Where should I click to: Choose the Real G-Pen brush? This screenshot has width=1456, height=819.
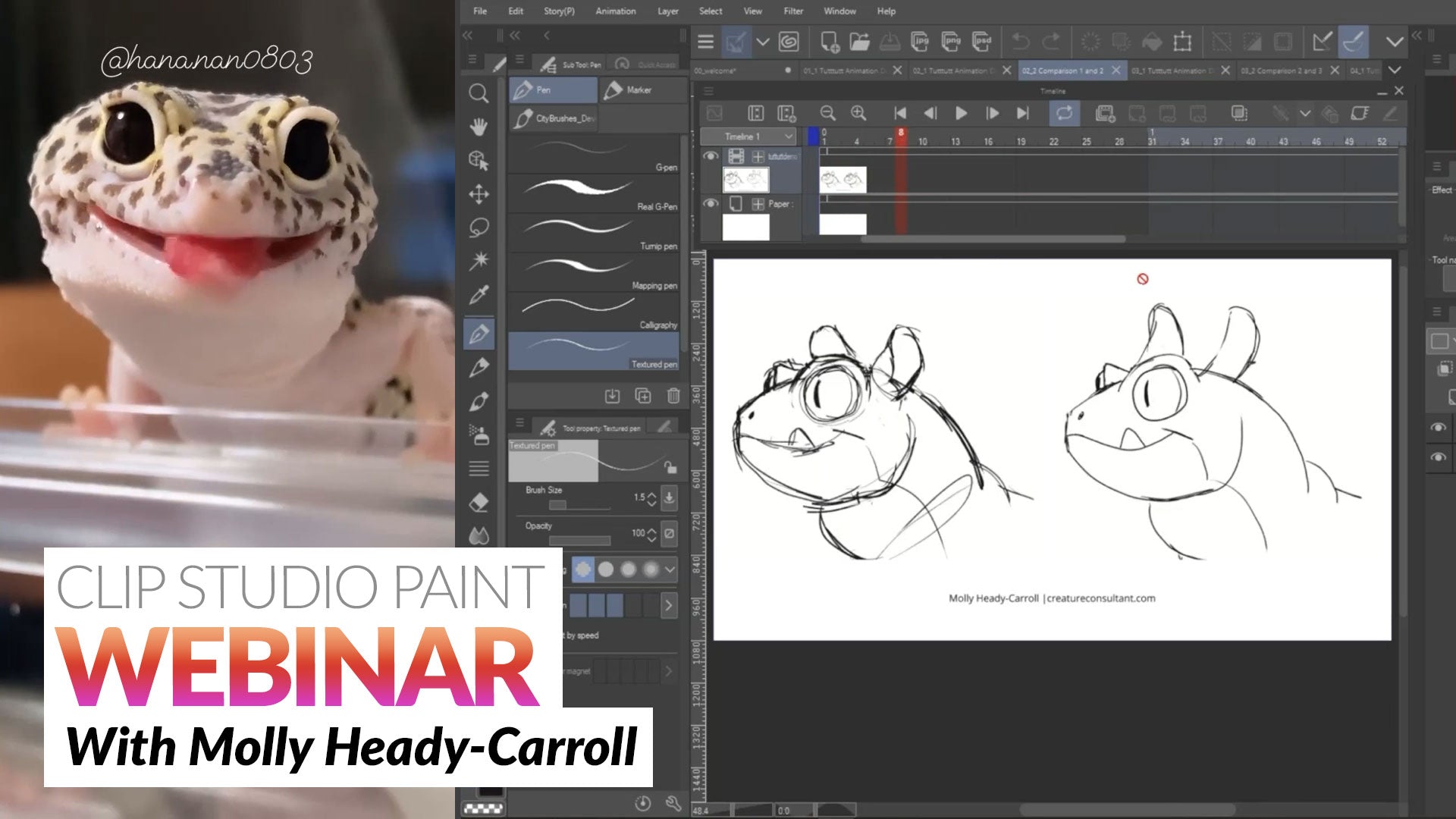tap(593, 194)
